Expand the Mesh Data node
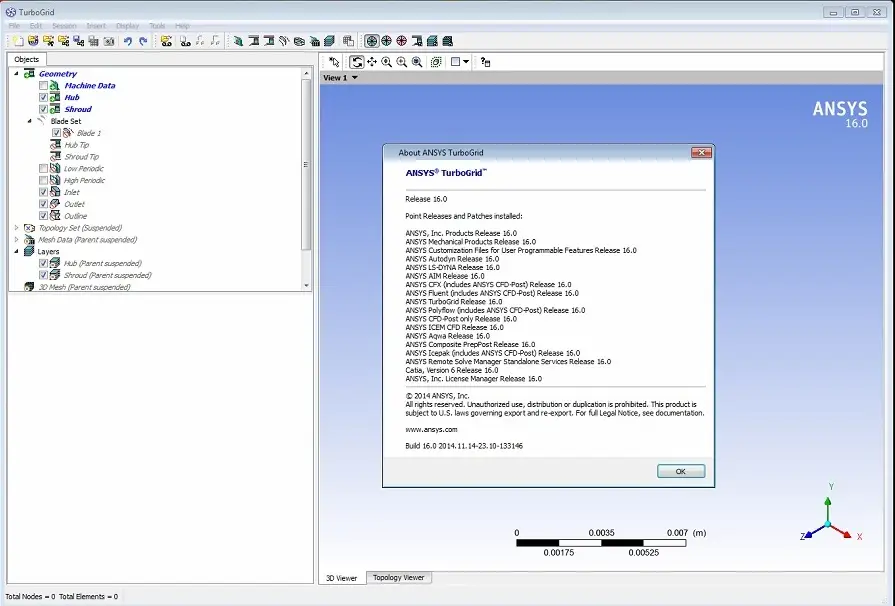895x606 pixels. point(17,240)
